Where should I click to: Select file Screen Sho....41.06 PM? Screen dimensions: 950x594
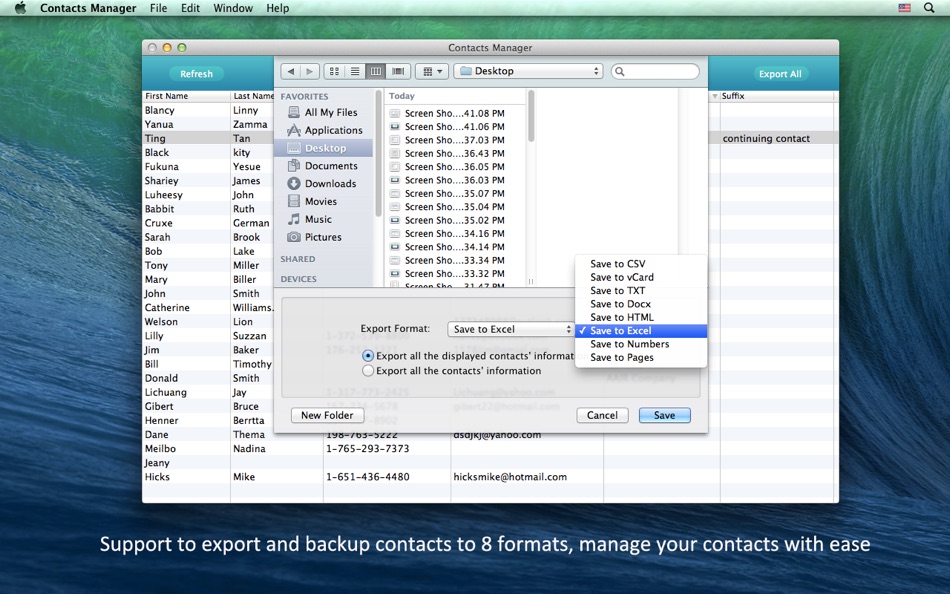point(454,127)
